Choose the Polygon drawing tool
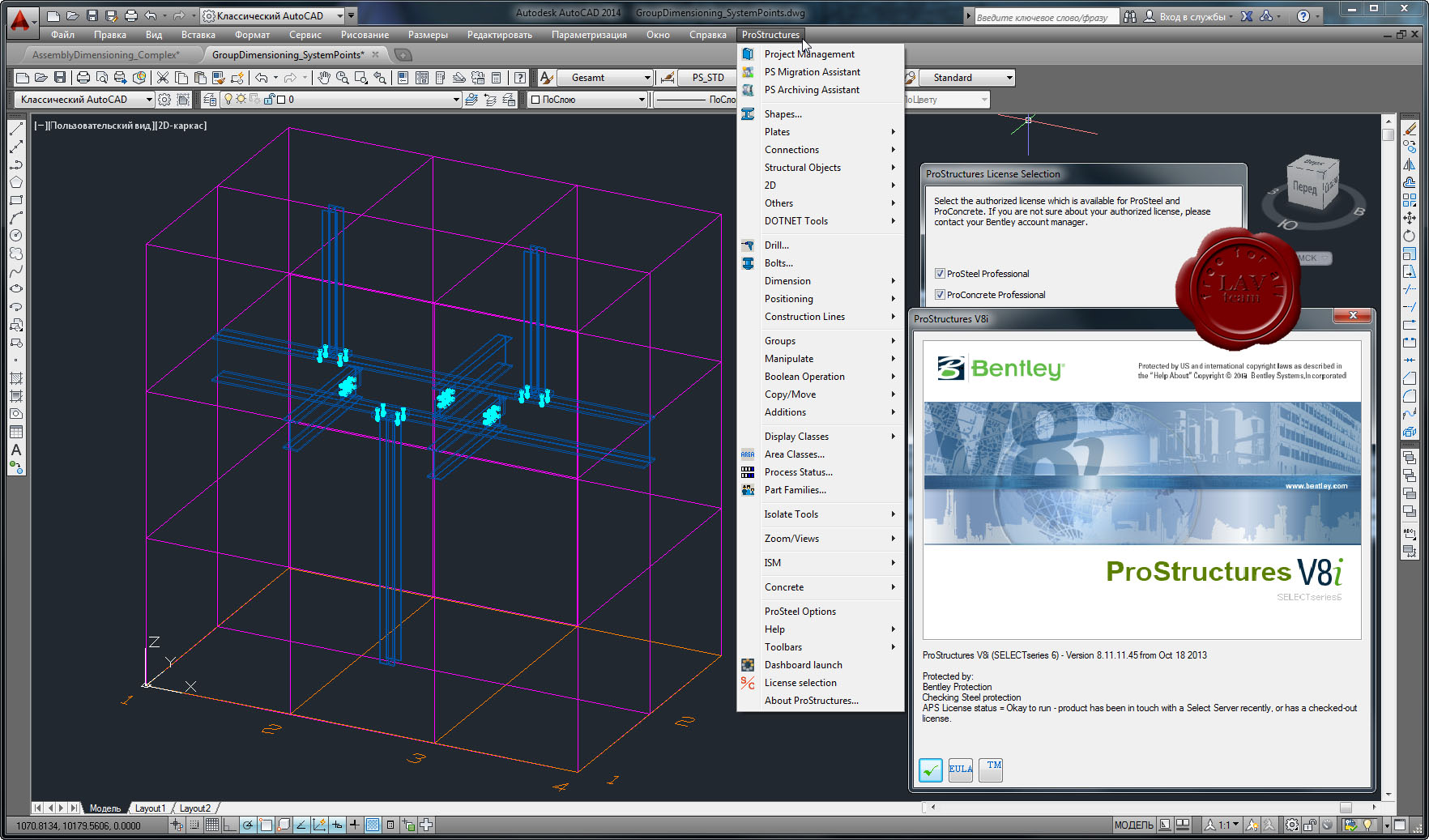The image size is (1429, 840). 15,182
